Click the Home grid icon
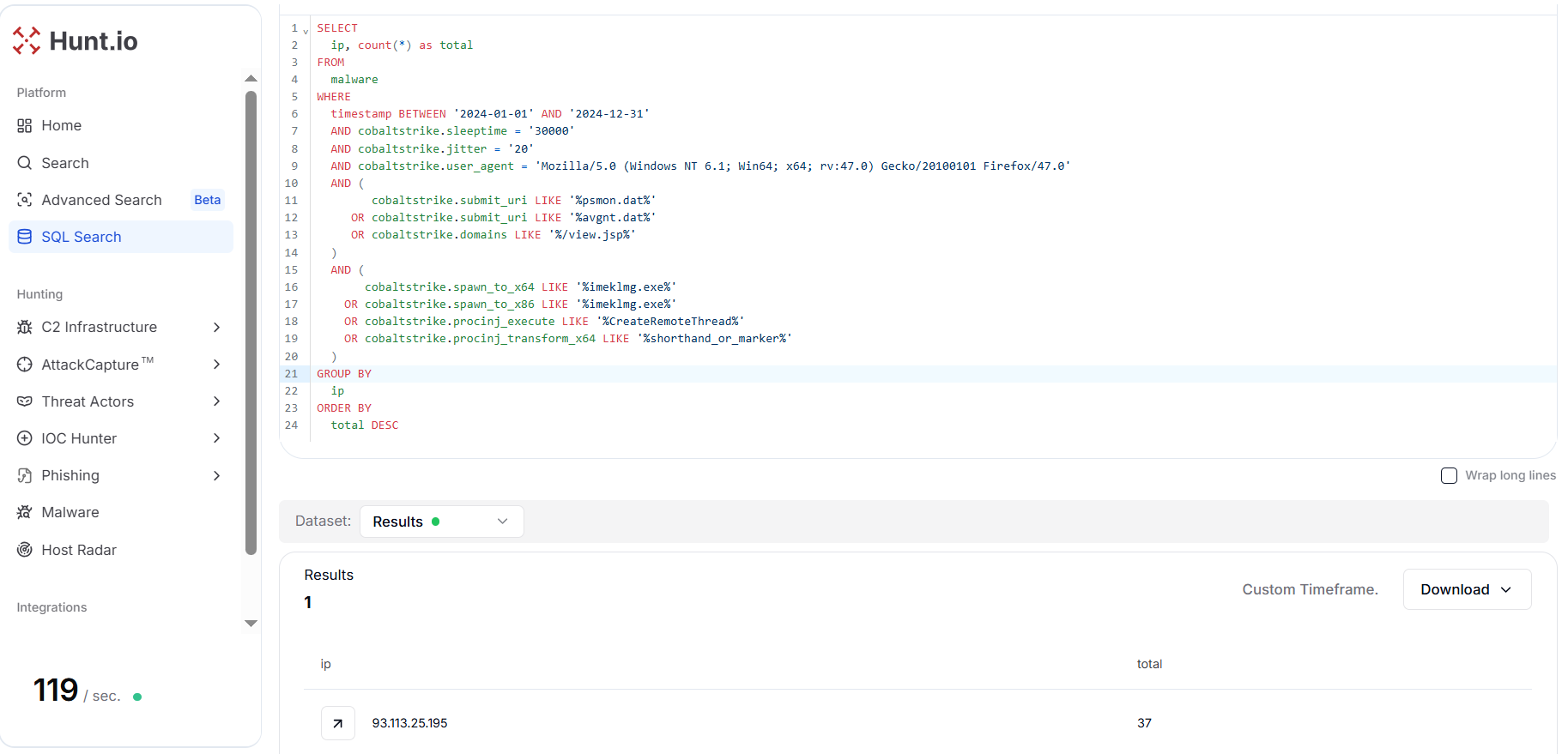The height and width of the screenshot is (754, 1568). (25, 126)
